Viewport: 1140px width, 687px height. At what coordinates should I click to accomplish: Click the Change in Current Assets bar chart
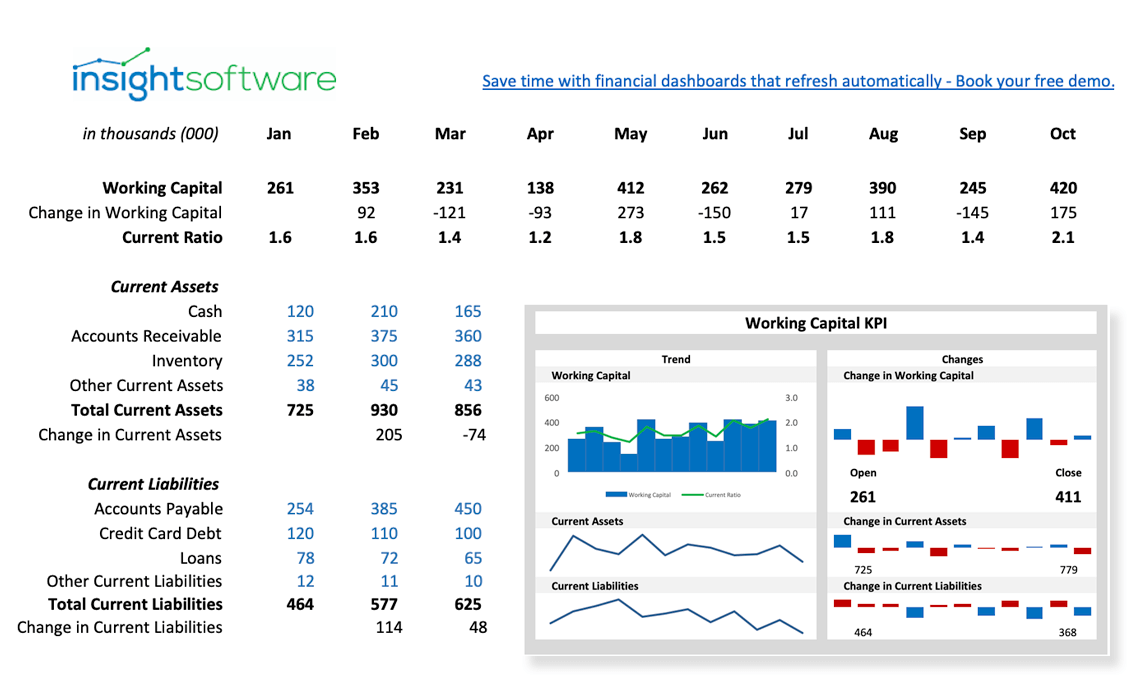pyautogui.click(x=960, y=545)
